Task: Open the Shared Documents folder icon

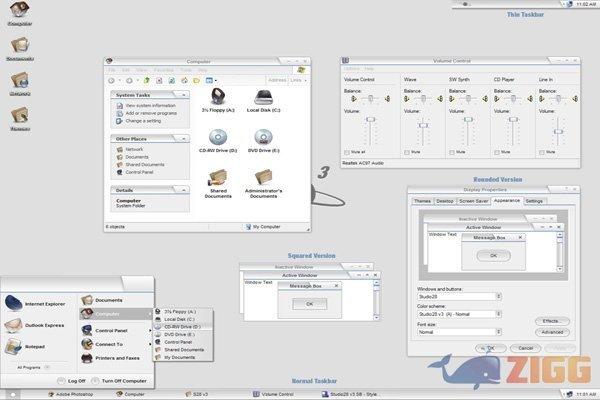Action: click(218, 177)
